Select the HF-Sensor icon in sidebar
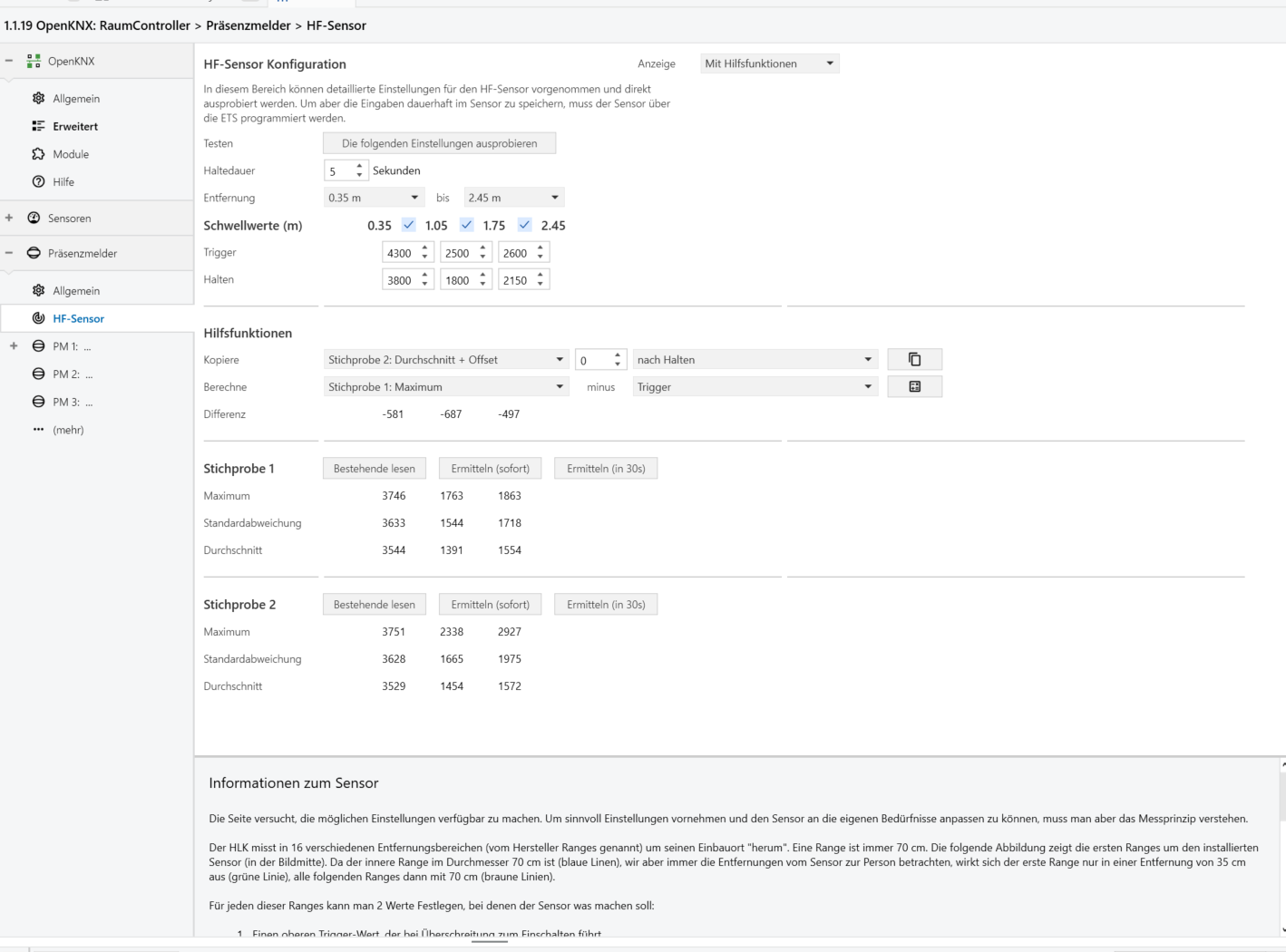Screen dimensions: 1286x952 pos(38,318)
